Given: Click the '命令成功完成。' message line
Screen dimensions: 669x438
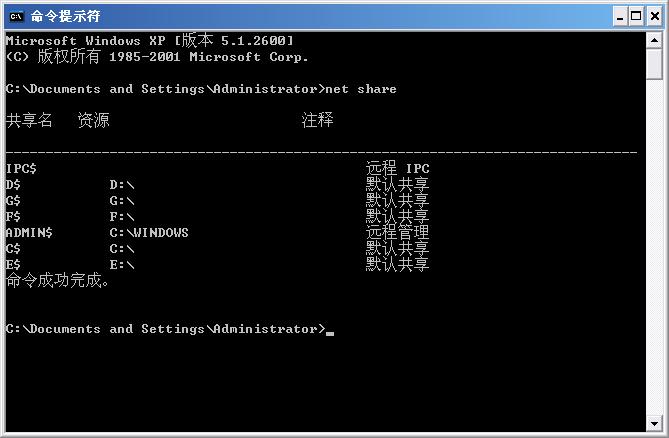Looking at the screenshot, I should point(57,281).
